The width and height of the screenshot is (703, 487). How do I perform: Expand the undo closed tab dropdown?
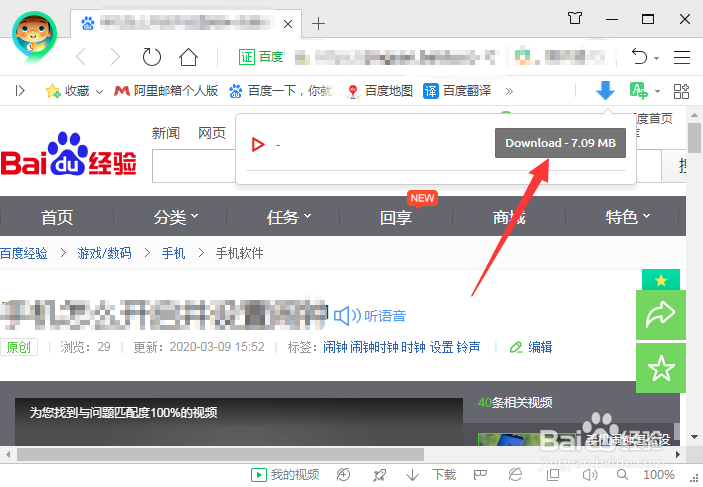656,58
